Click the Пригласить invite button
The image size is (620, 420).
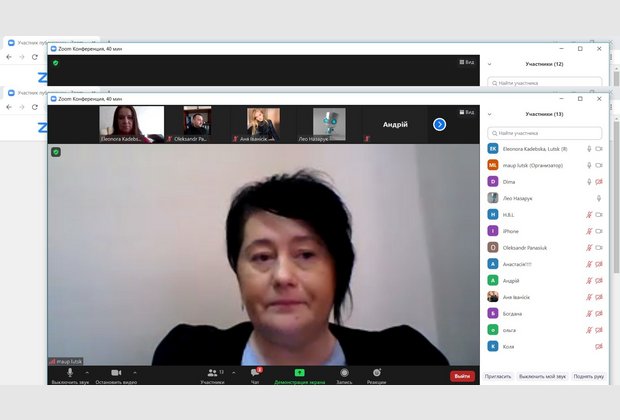click(x=498, y=377)
